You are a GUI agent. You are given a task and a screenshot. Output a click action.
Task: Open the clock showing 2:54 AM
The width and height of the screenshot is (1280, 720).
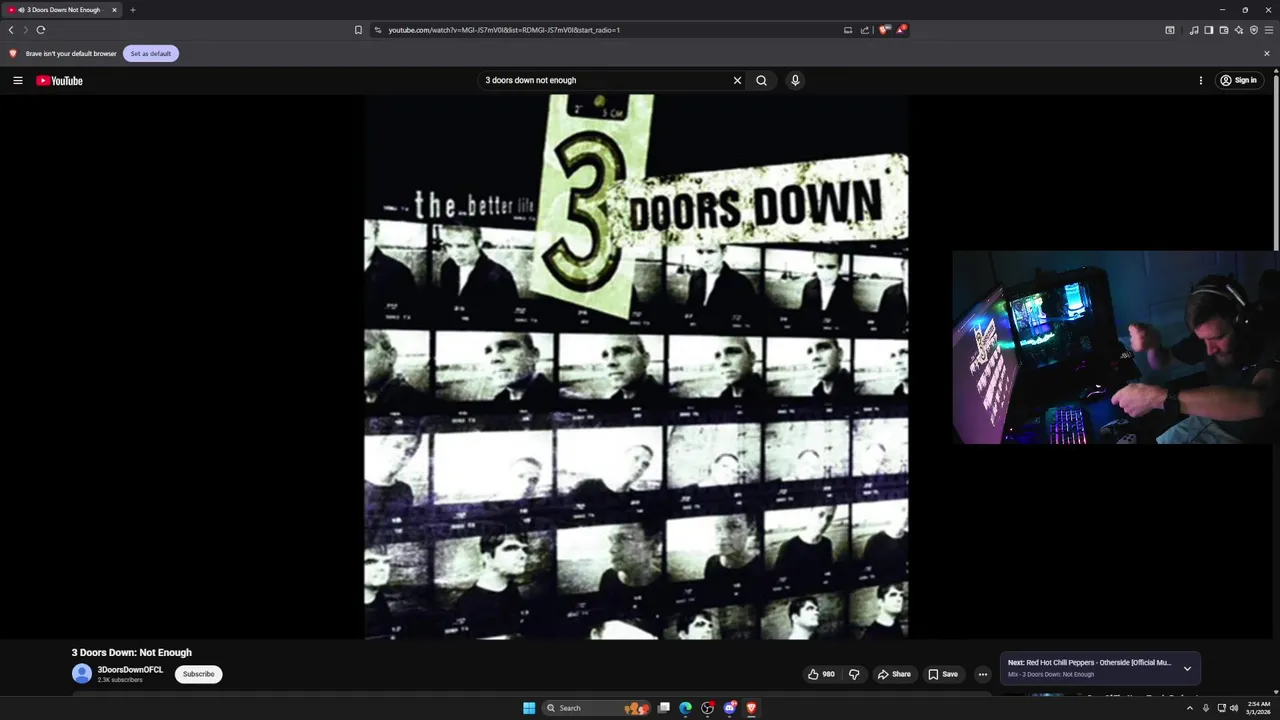pyautogui.click(x=1258, y=708)
